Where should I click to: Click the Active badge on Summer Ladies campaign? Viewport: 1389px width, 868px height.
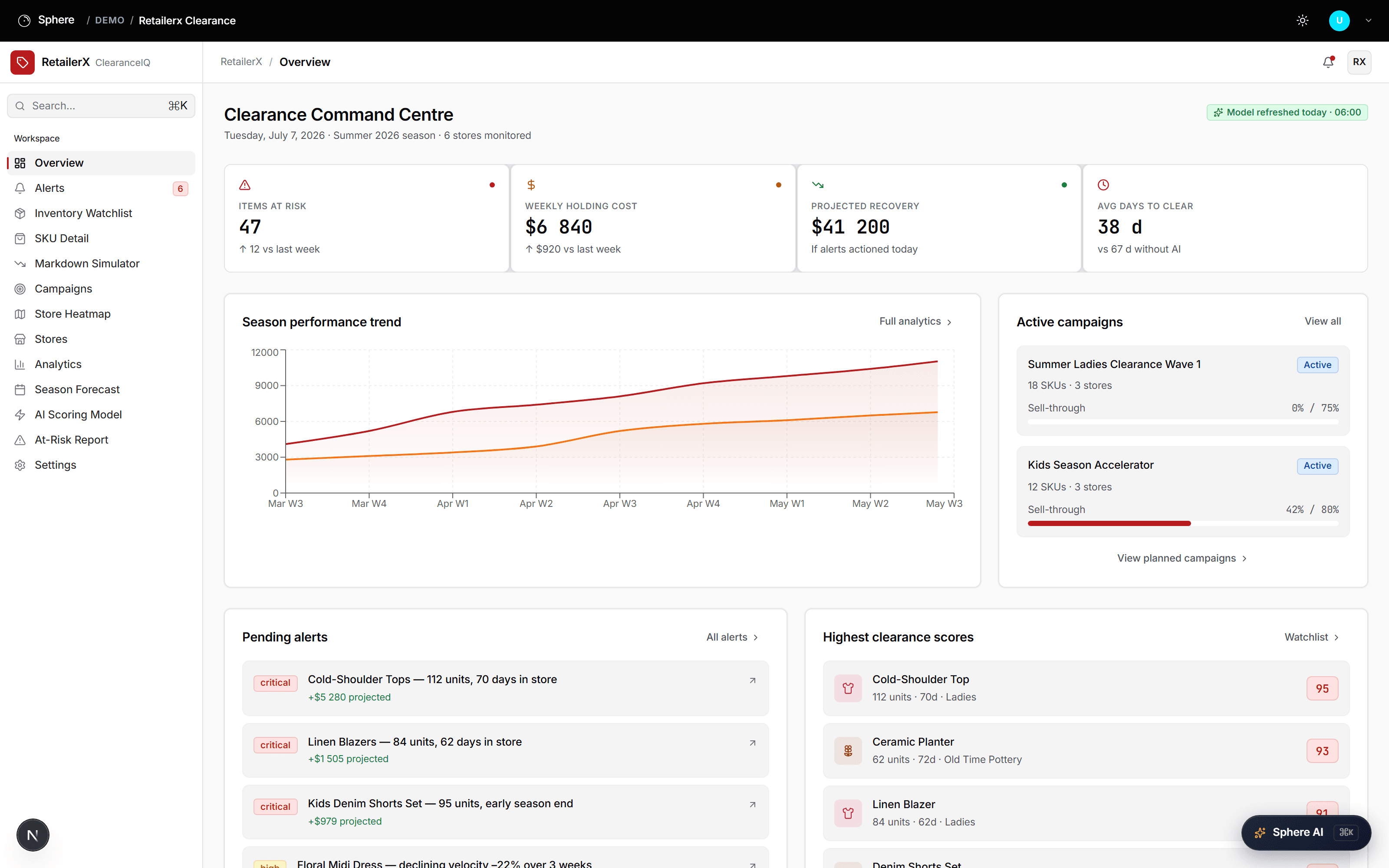1317,365
